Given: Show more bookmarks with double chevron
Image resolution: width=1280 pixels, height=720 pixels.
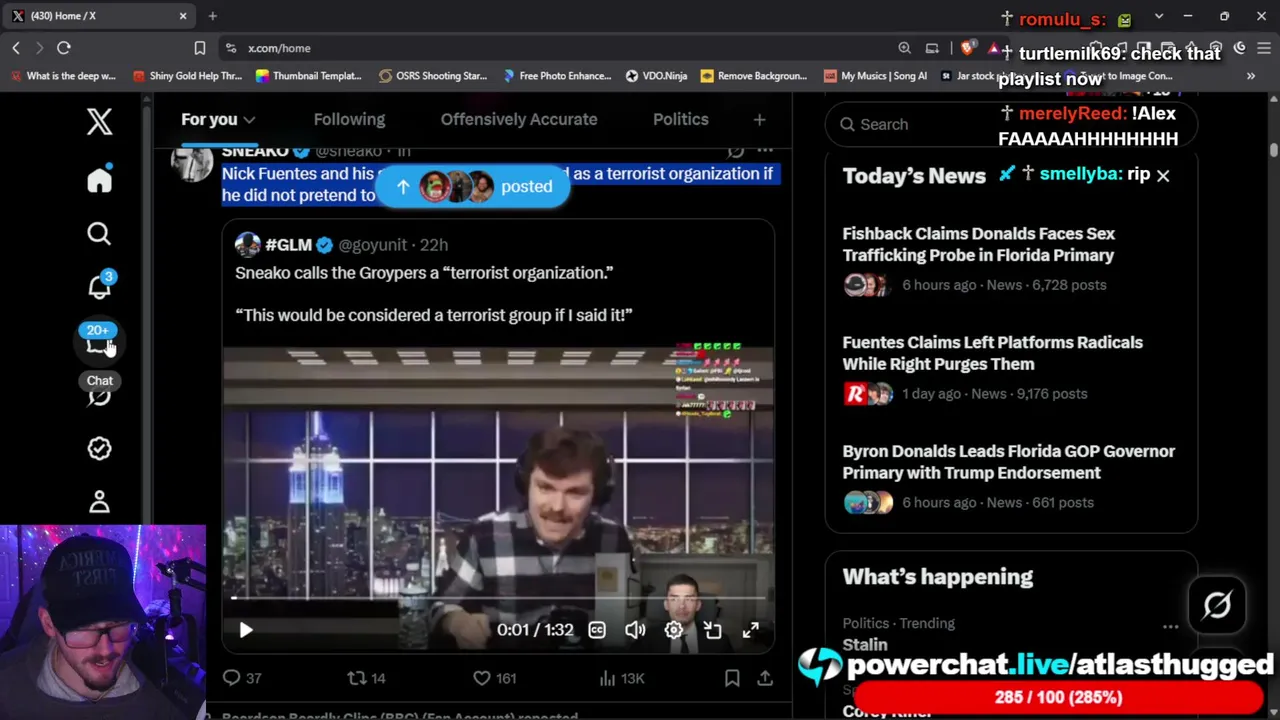Looking at the screenshot, I should pyautogui.click(x=1251, y=76).
